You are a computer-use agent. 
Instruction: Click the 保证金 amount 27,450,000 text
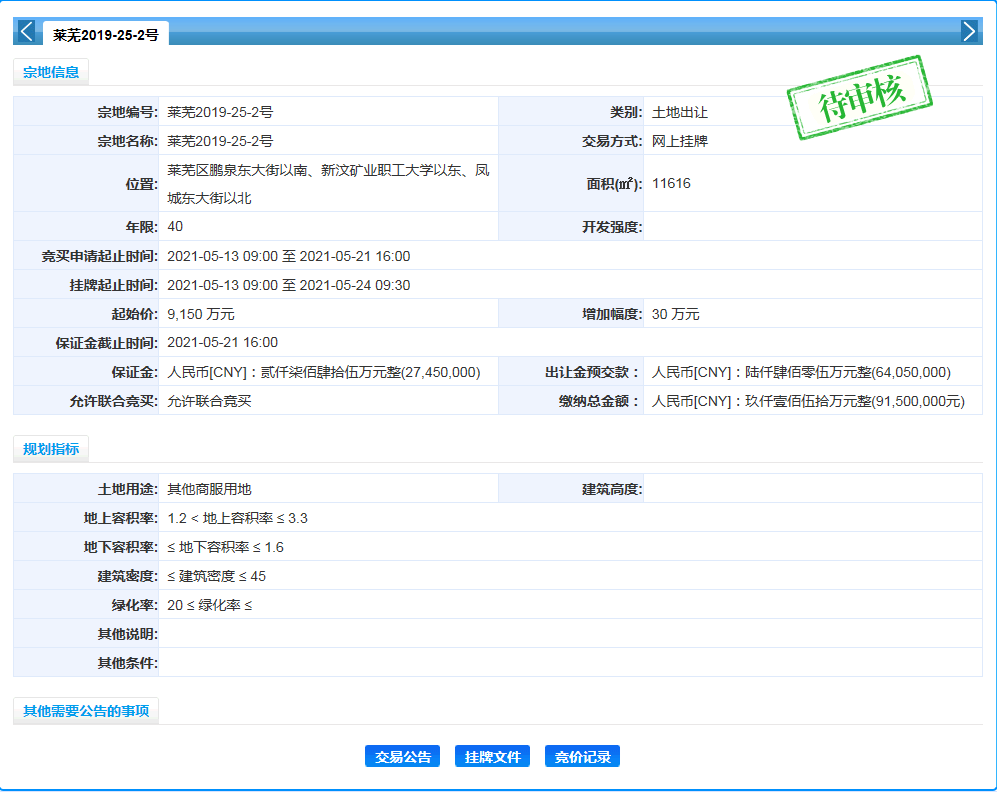pyautogui.click(x=324, y=372)
